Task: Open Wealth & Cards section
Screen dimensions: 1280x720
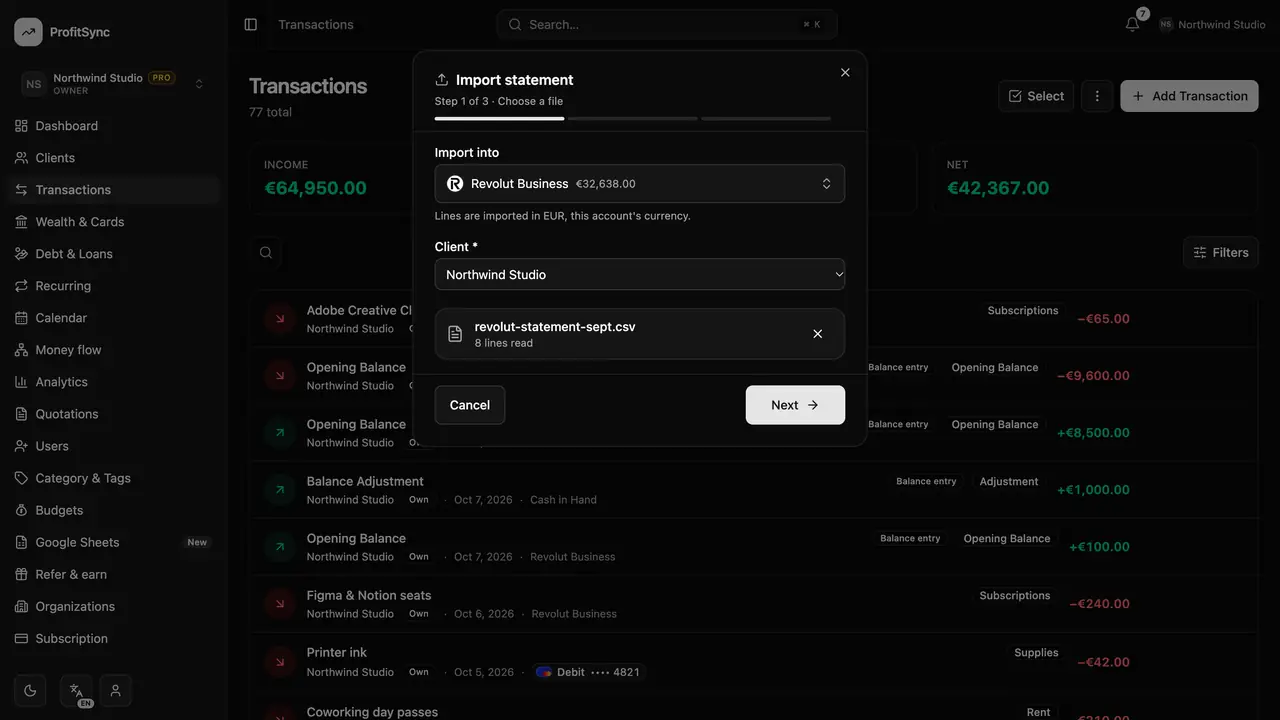Action: pos(114,222)
